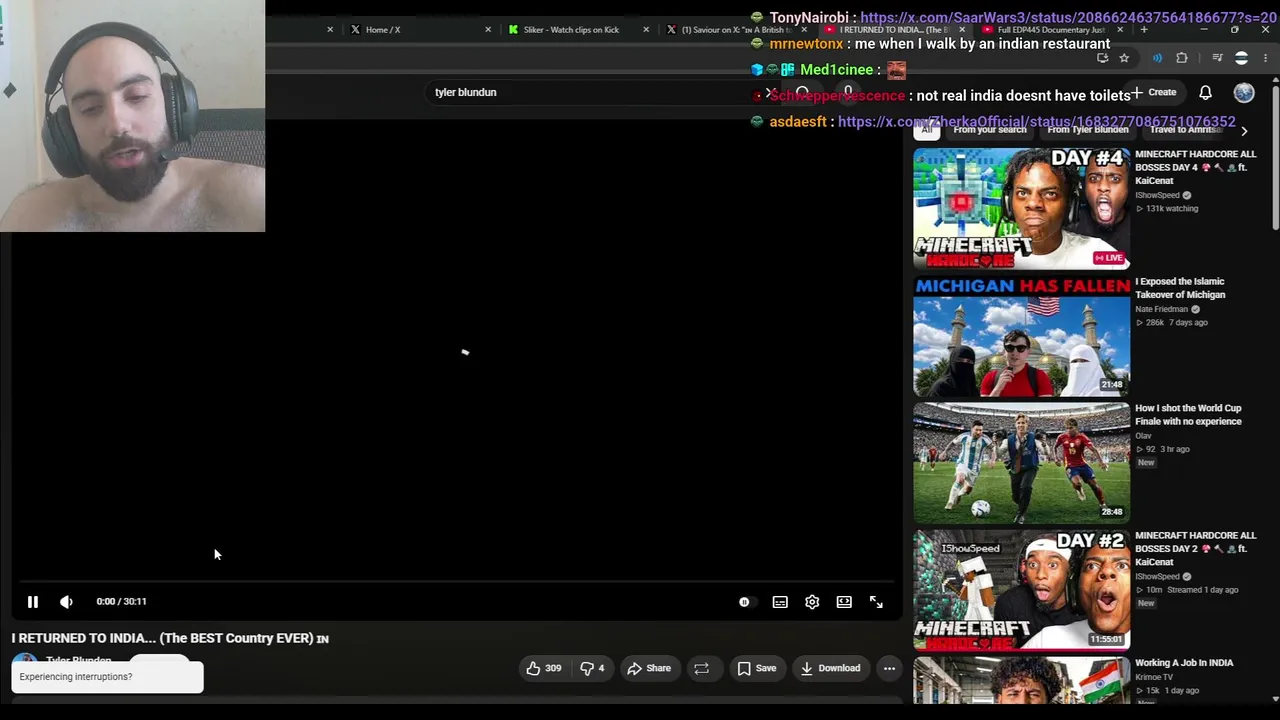The height and width of the screenshot is (720, 1280).
Task: Visit the Nate Friedman channel
Action: click(x=1162, y=310)
